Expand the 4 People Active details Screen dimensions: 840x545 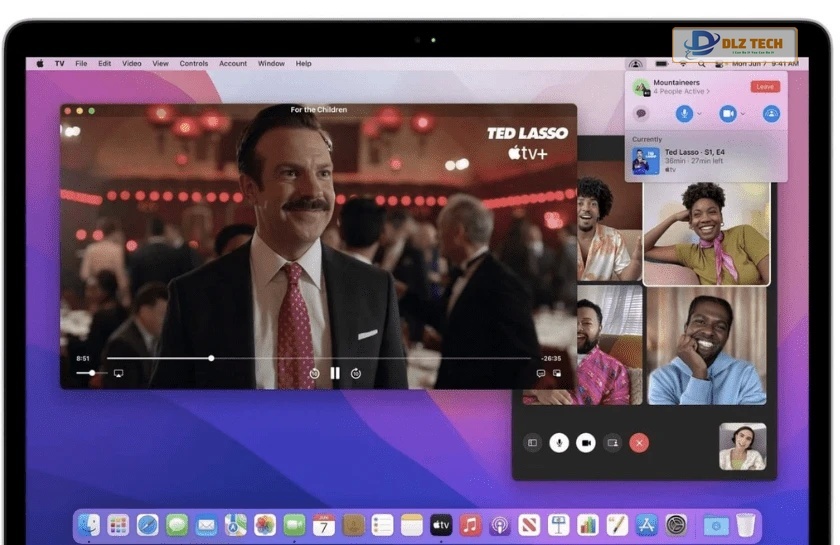point(680,91)
